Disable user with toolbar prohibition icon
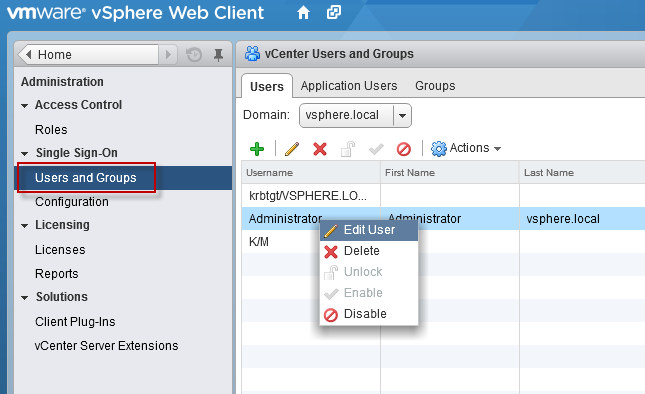Screen dimensions: 645x394 coord(404,149)
